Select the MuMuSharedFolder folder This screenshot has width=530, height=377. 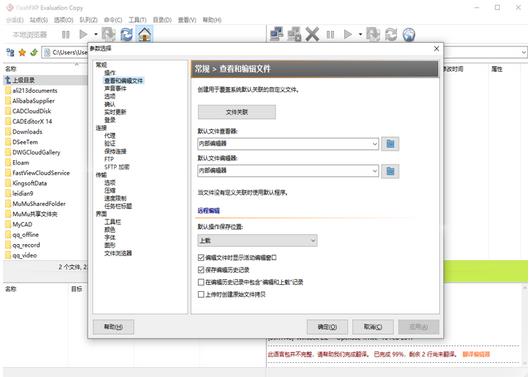(x=39, y=204)
